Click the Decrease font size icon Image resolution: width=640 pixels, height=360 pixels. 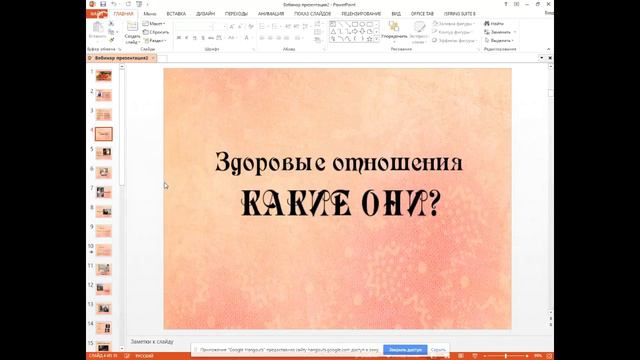click(240, 27)
